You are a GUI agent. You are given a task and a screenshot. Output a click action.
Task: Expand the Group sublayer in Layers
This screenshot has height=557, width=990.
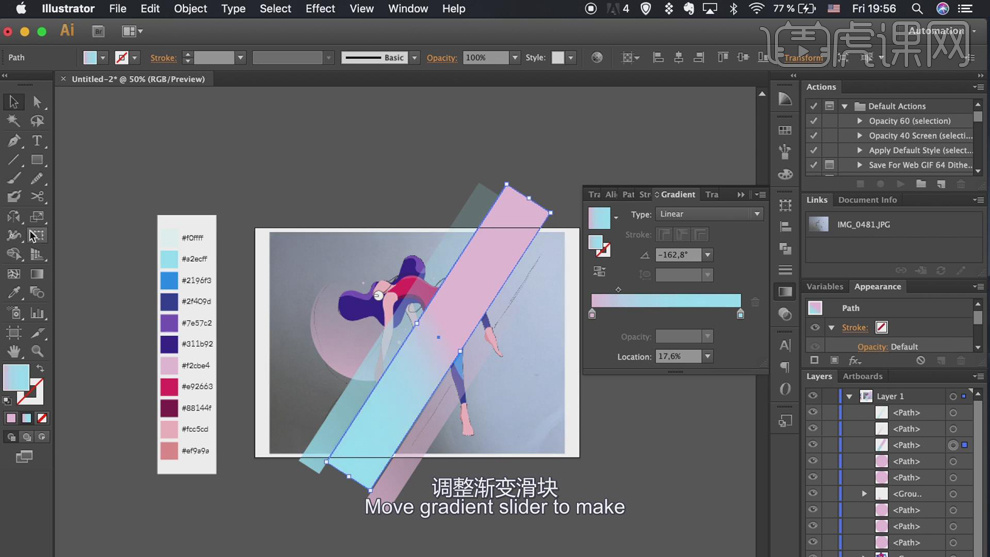click(x=864, y=494)
